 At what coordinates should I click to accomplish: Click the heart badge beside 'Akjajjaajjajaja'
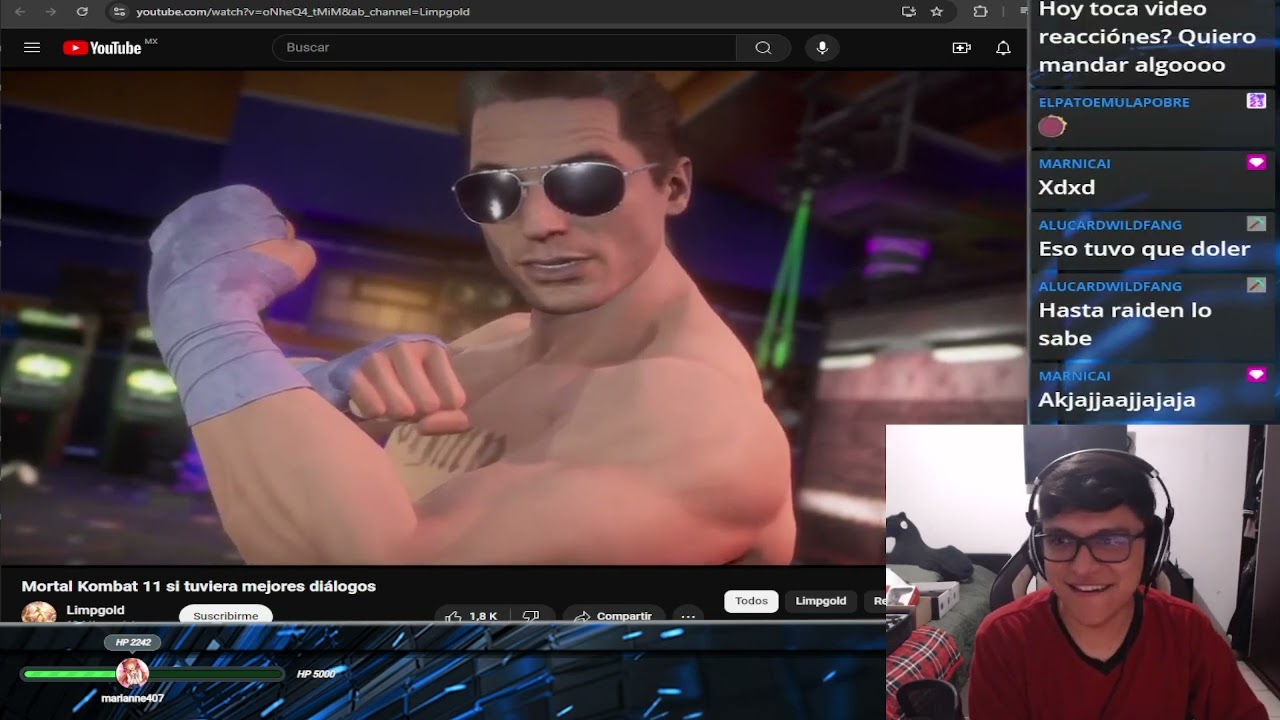pos(1256,374)
